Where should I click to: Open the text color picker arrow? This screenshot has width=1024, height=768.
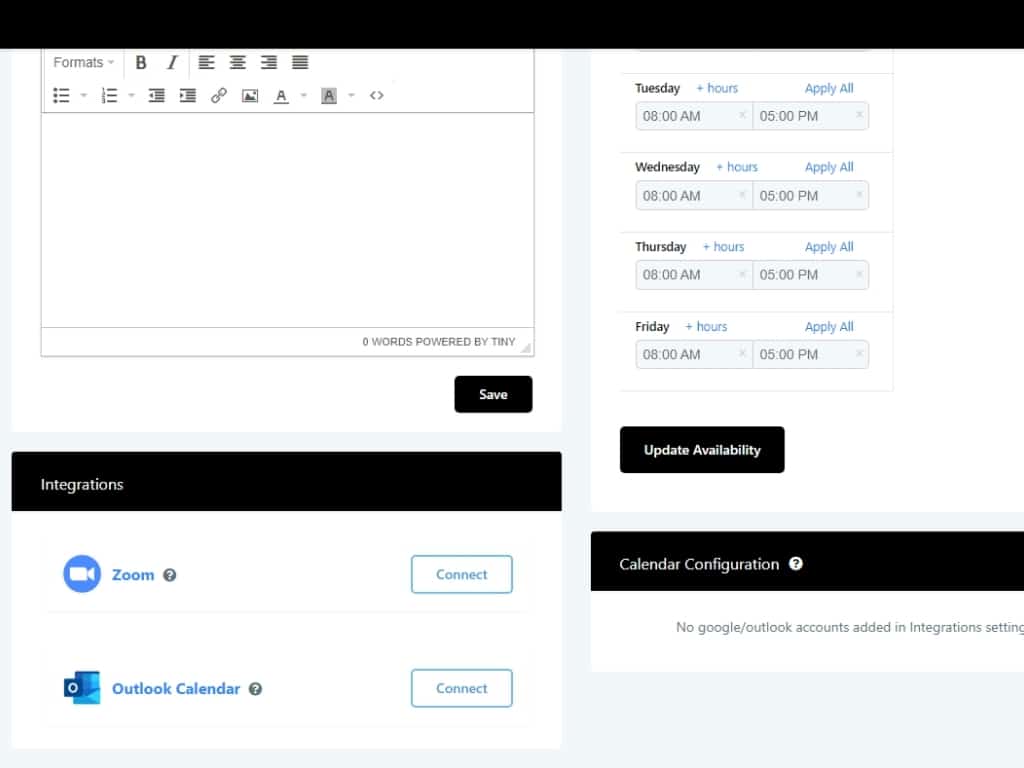(304, 96)
